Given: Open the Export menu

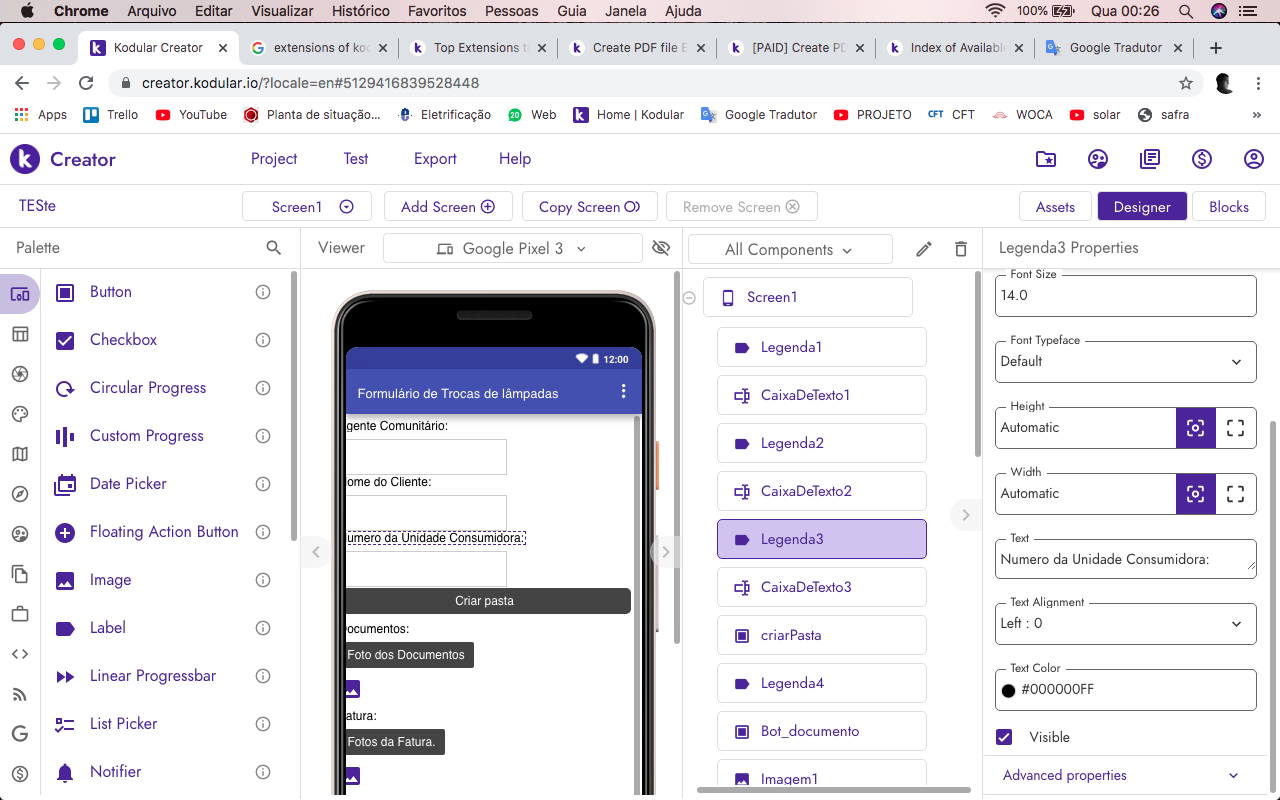Looking at the screenshot, I should coord(435,159).
